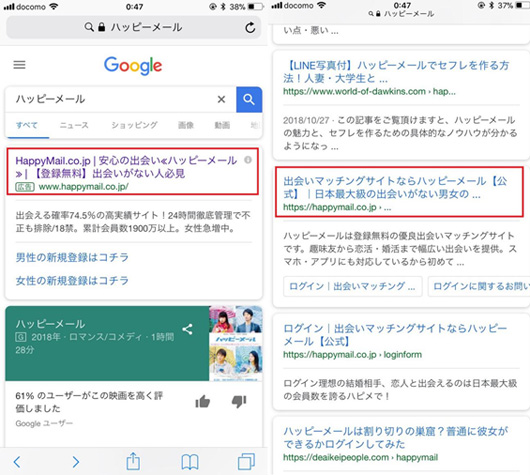Tap the left Safari address bar
The height and width of the screenshot is (475, 530).
pos(134,27)
